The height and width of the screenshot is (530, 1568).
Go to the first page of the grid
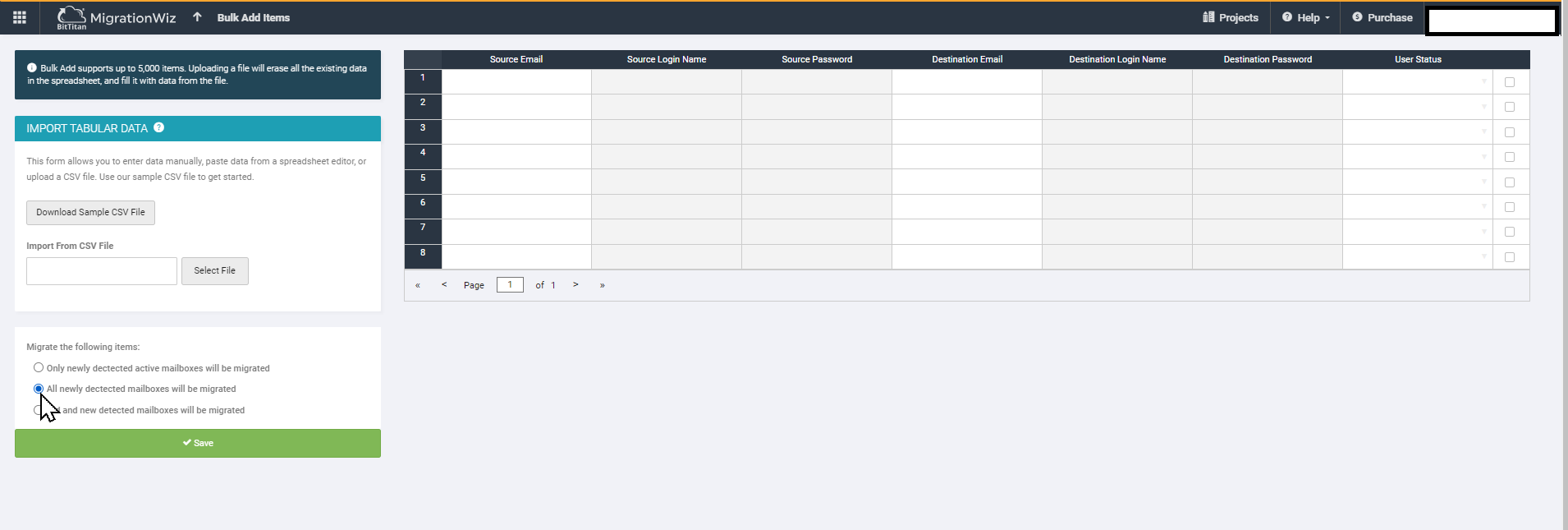point(418,285)
